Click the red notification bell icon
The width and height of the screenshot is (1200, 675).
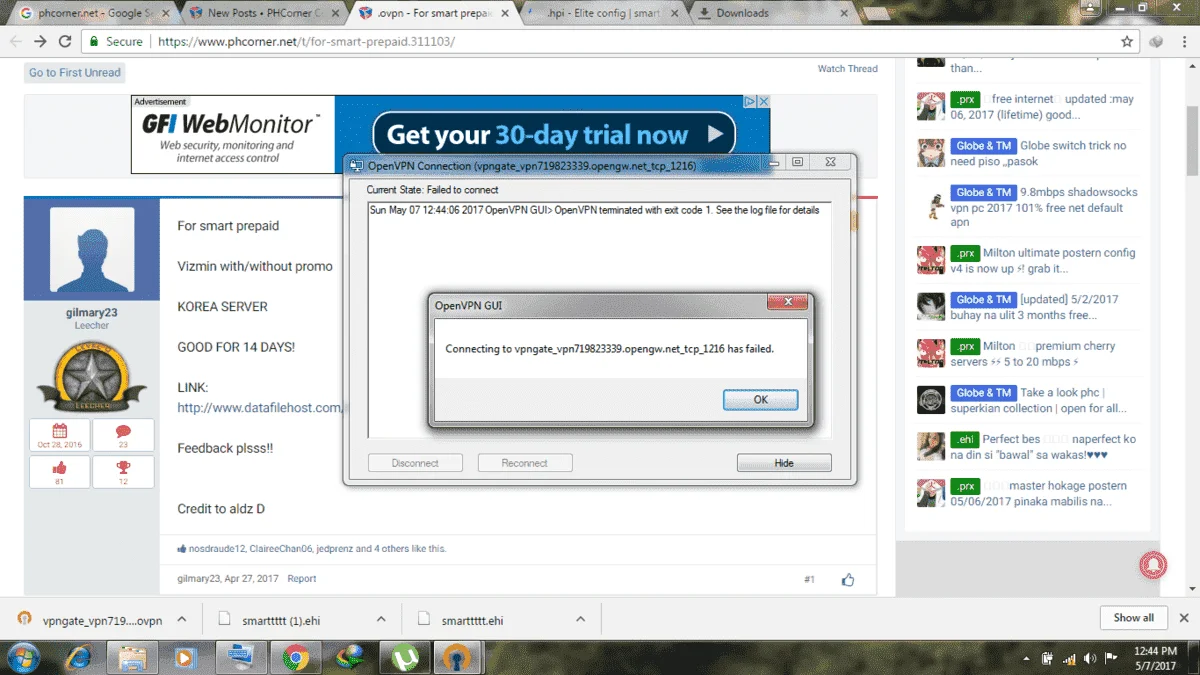click(1154, 565)
